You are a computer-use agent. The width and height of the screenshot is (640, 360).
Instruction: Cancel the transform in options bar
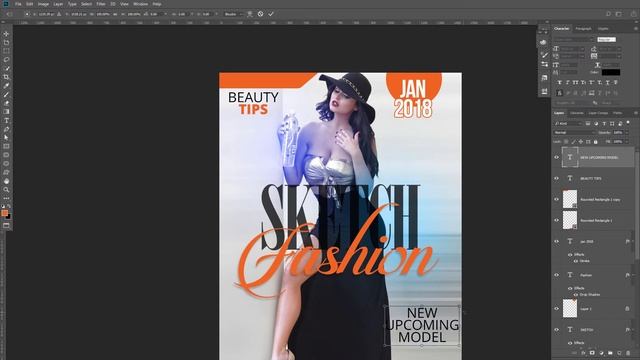point(260,14)
